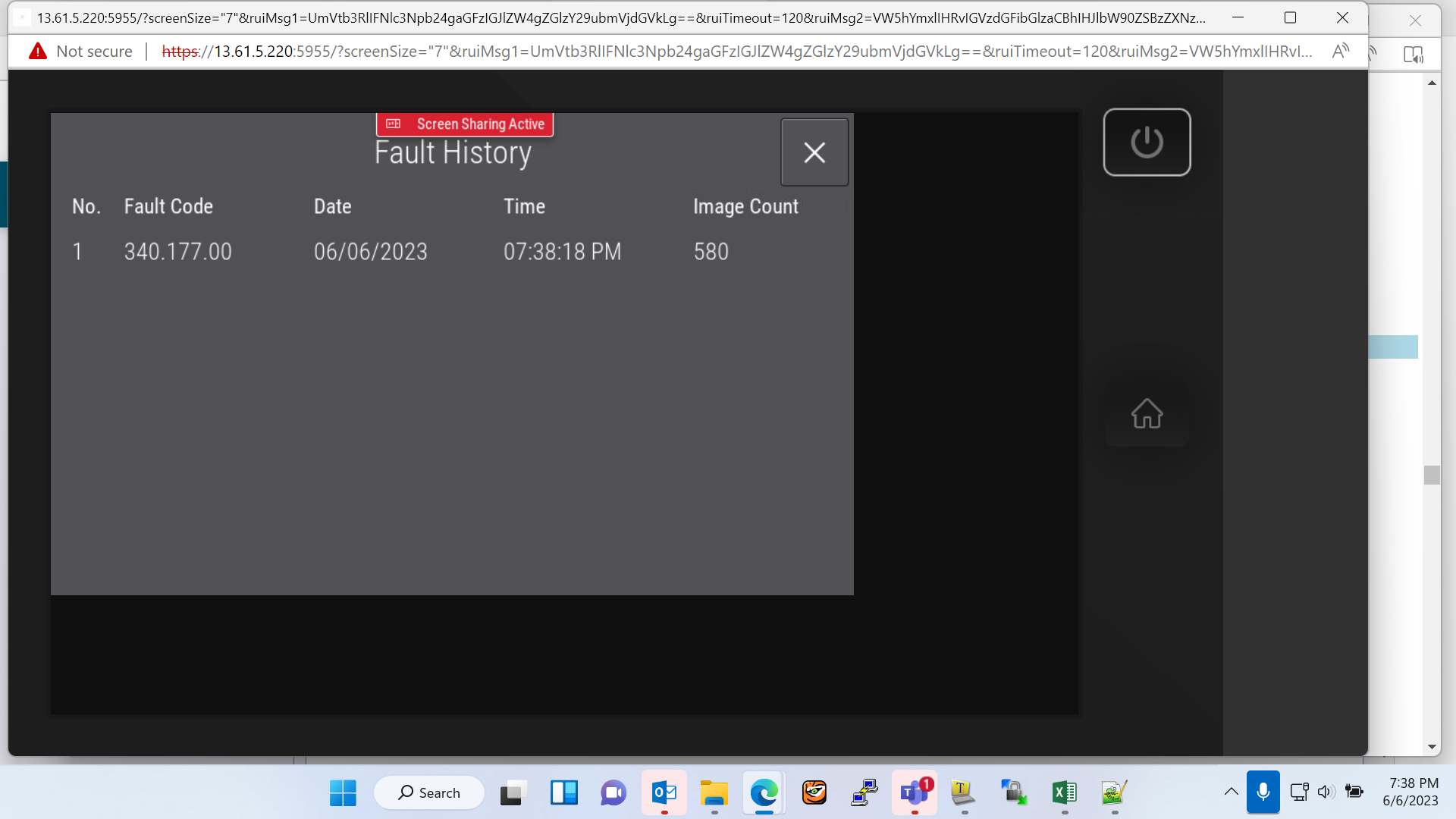This screenshot has height=819, width=1456.
Task: Open File Explorer from taskbar
Action: click(714, 793)
